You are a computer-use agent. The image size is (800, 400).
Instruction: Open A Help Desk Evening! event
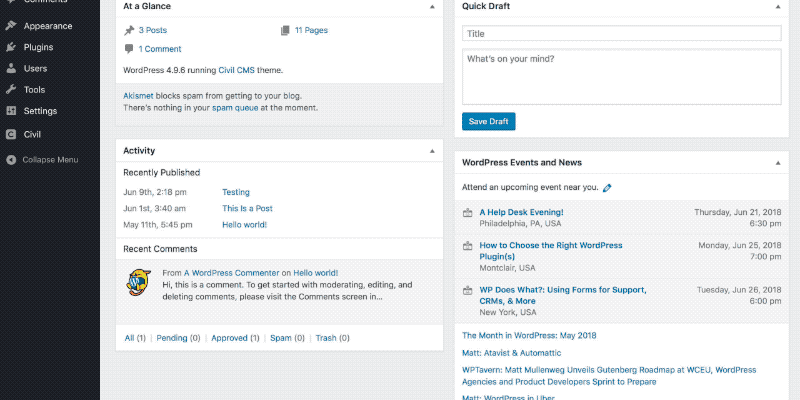click(521, 213)
